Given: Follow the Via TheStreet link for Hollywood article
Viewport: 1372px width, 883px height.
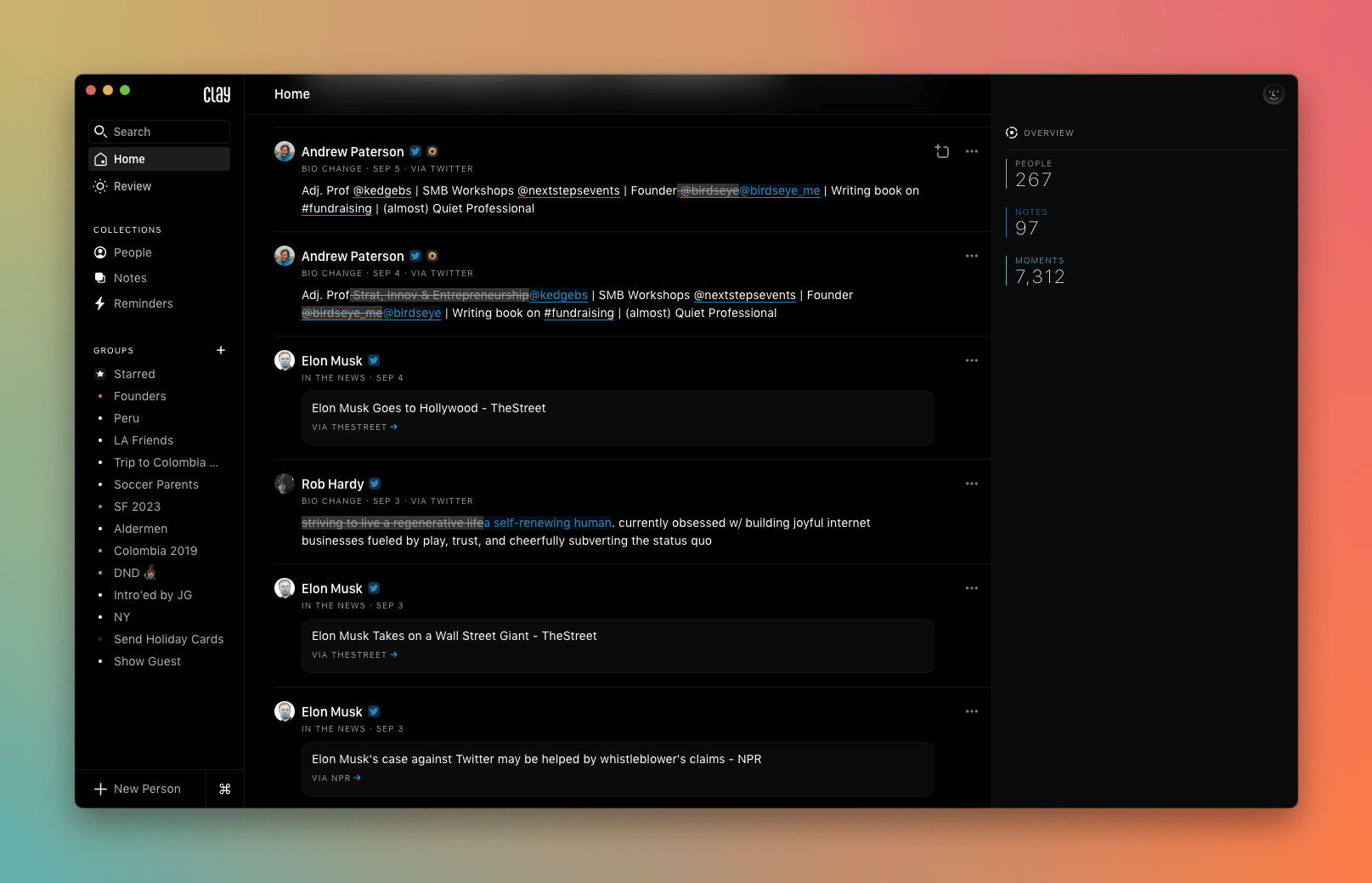Looking at the screenshot, I should [354, 427].
